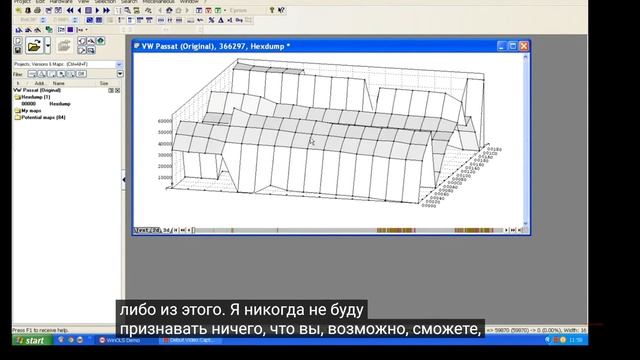Click the teal home icon in sidebar panel
The height and width of the screenshot is (360, 640).
pyautogui.click(x=100, y=40)
